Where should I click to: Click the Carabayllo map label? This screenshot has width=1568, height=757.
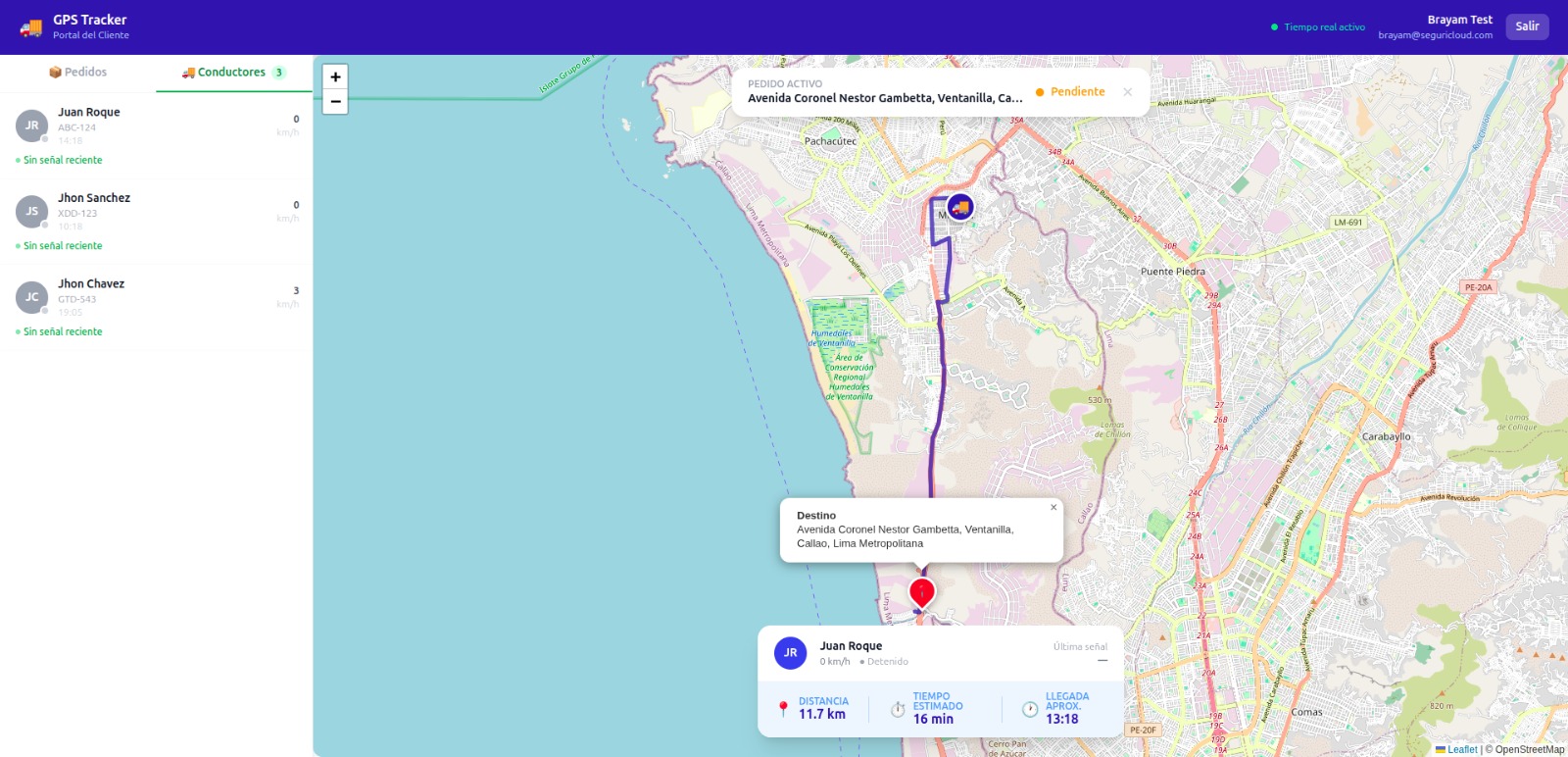(1387, 436)
